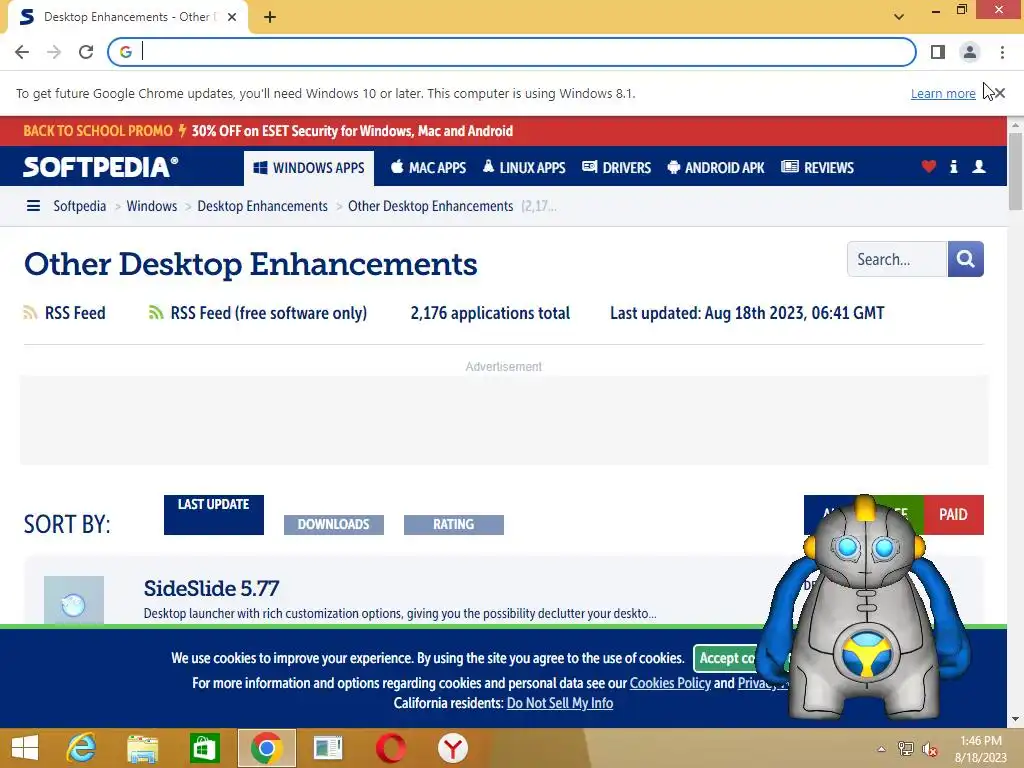Click the address bar field
This screenshot has width=1024, height=768.
pyautogui.click(x=511, y=52)
